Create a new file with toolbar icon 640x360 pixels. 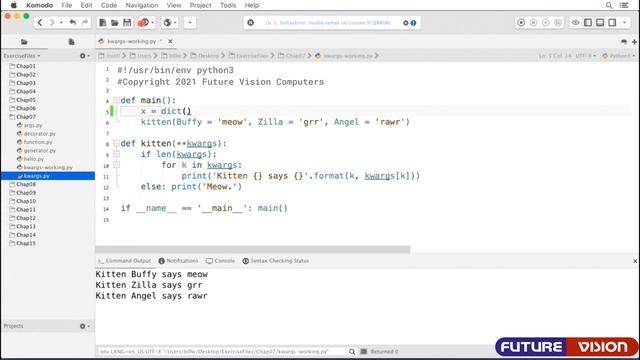(x=102, y=22)
